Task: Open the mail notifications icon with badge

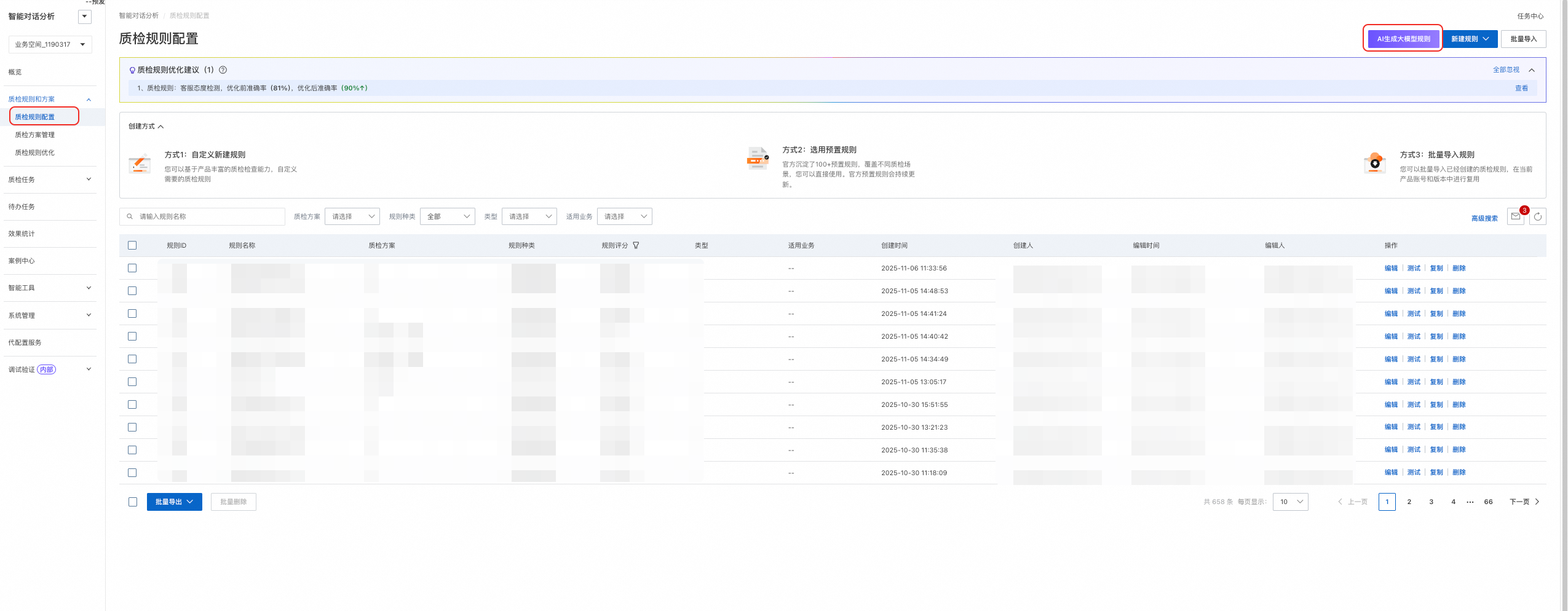Action: point(1516,216)
